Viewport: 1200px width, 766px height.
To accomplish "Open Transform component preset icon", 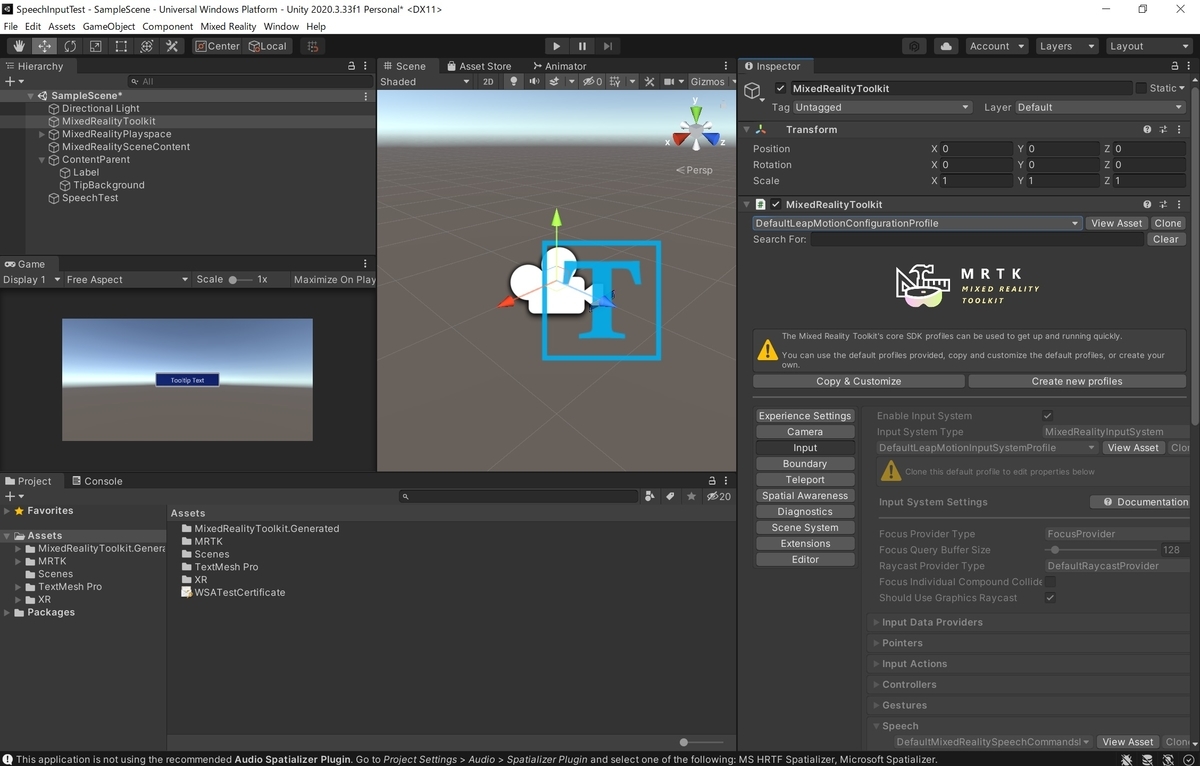I will [x=1164, y=130].
